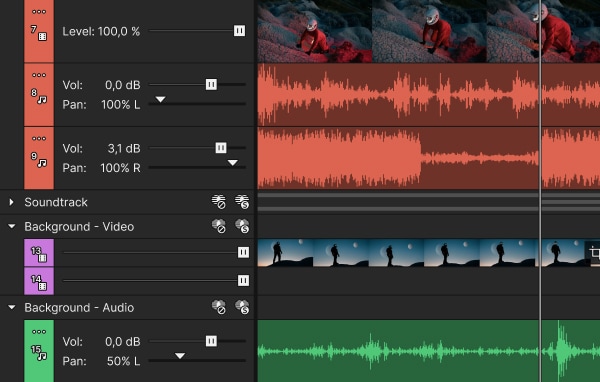Click track 9 volume value '3,1 dB'
The image size is (600, 382).
click(x=124, y=149)
